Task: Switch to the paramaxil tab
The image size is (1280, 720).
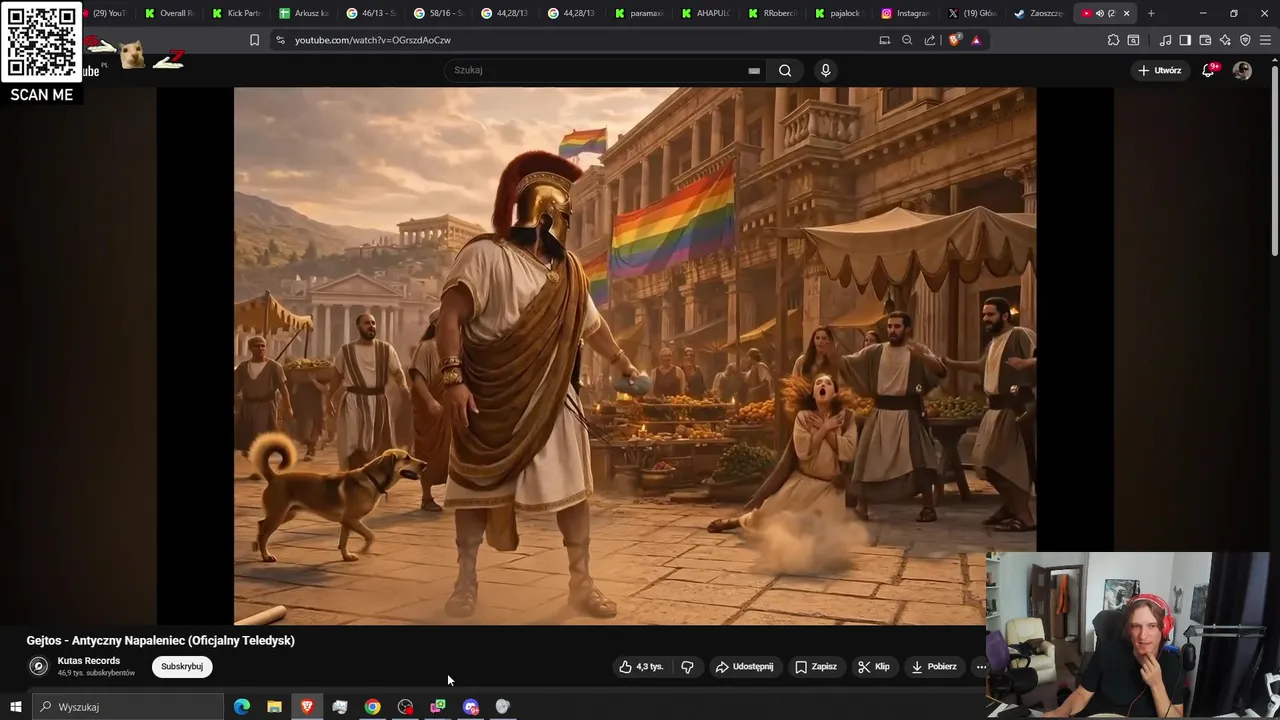Action: (640, 13)
